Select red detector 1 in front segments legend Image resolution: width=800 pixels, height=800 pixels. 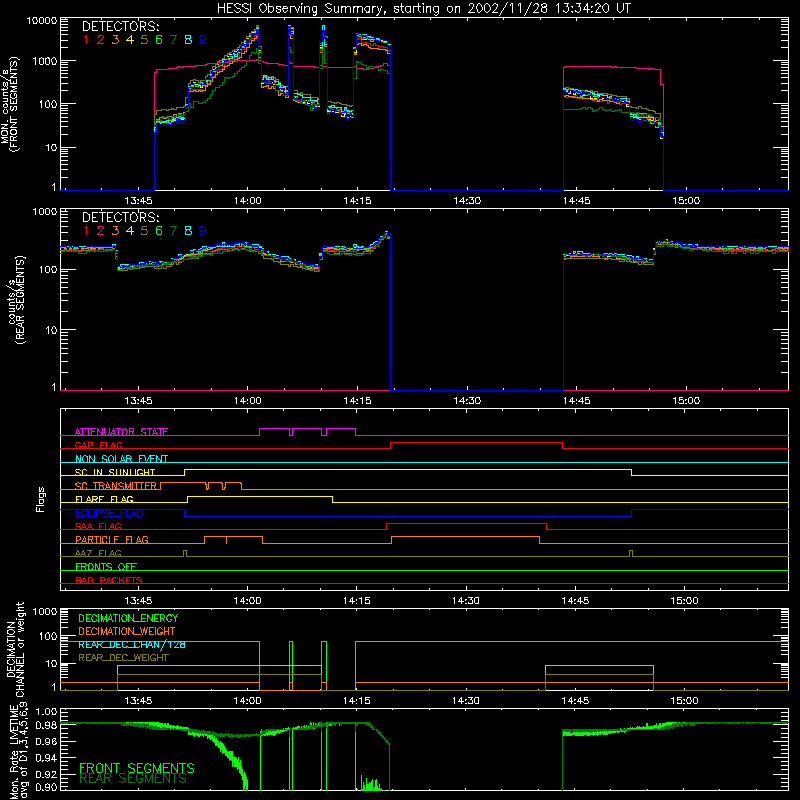pos(86,40)
